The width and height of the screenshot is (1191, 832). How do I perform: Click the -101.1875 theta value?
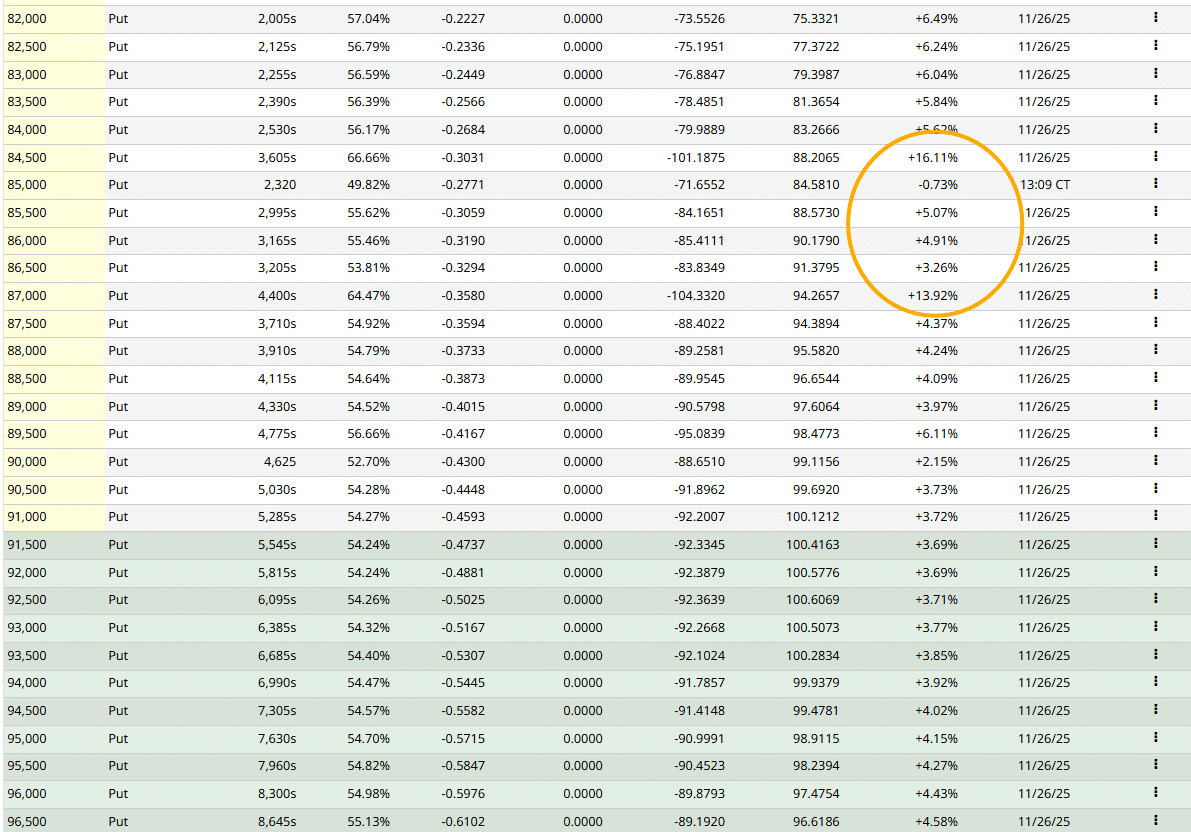coord(695,158)
